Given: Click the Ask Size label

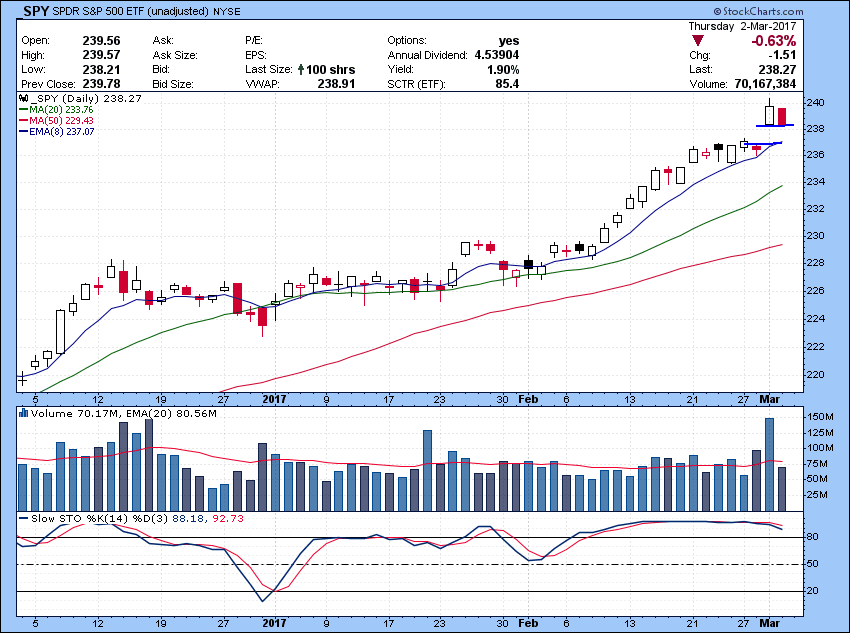Looking at the screenshot, I should pos(175,55).
